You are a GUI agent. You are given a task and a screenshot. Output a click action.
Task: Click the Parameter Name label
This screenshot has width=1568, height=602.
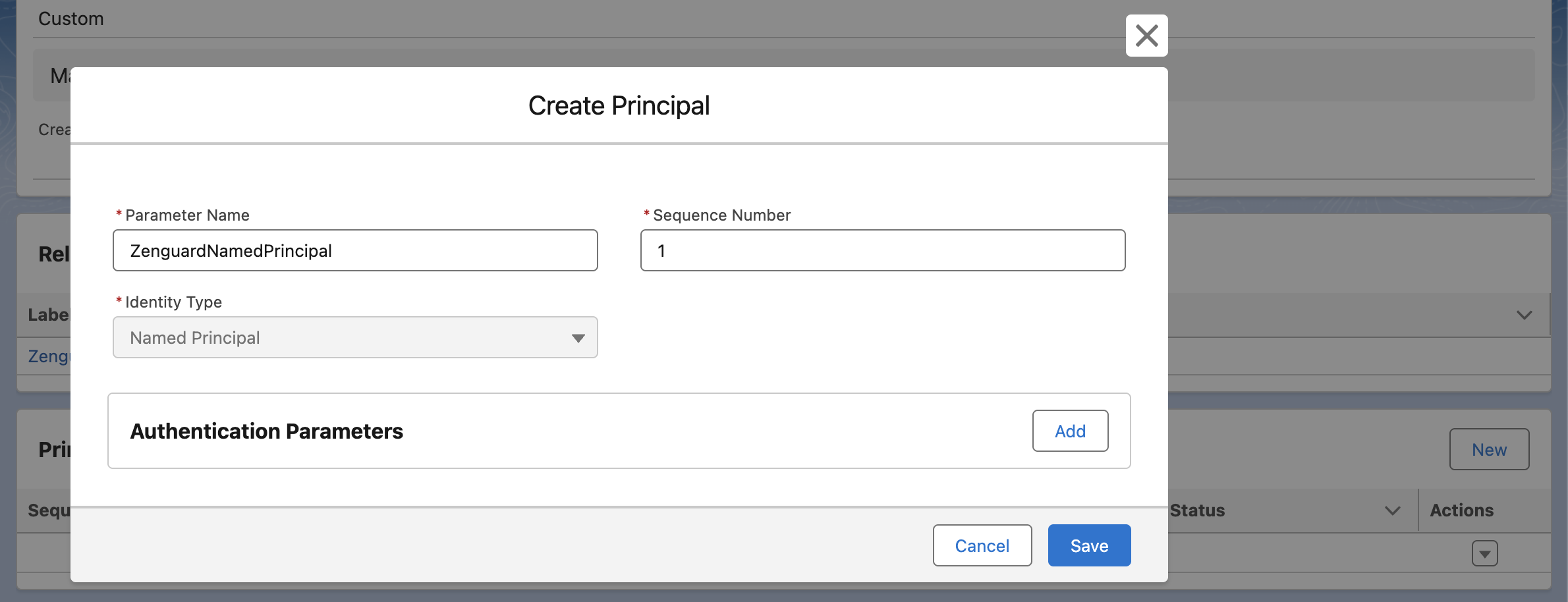point(187,215)
